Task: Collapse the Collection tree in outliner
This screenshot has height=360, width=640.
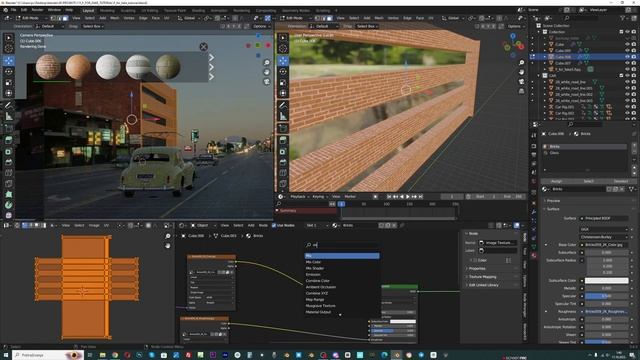Action: (x=539, y=32)
